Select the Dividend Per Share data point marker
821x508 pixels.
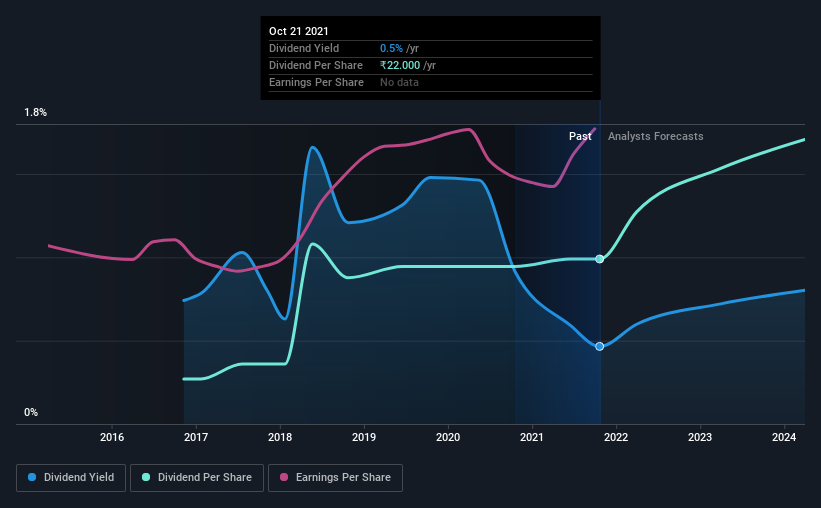[x=600, y=259]
